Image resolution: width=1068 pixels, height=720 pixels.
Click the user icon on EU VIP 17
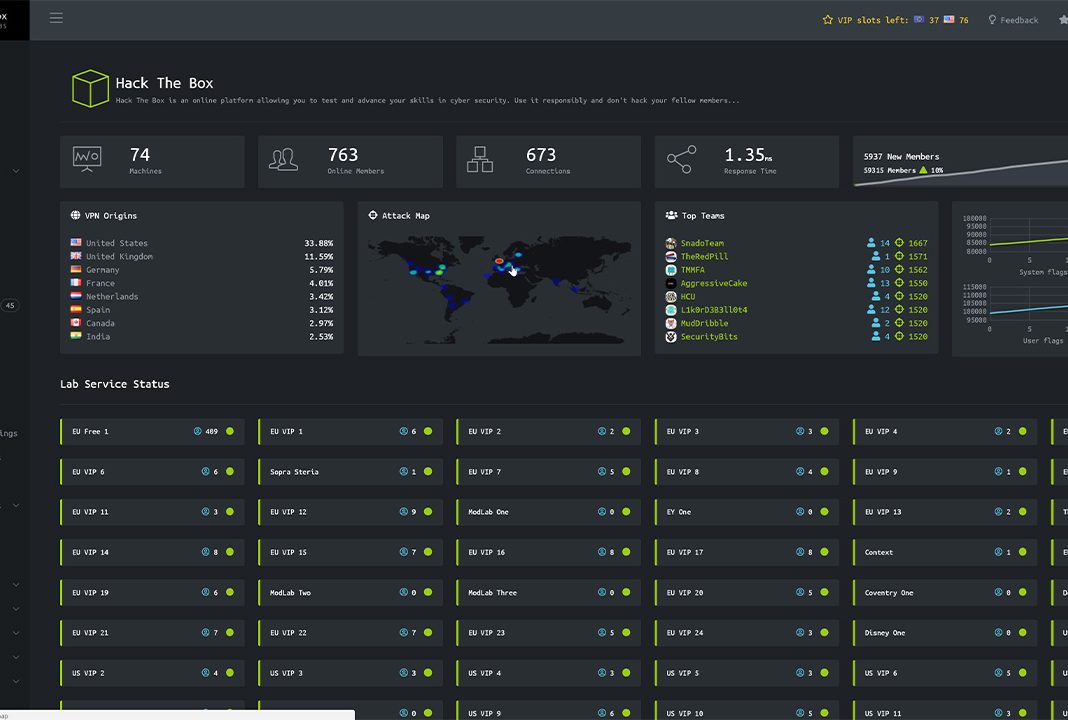pos(800,552)
